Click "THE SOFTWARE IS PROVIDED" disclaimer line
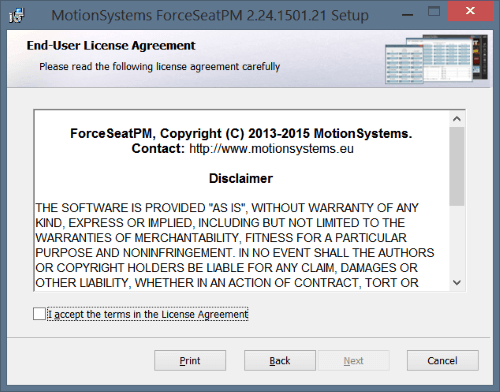 coord(227,208)
